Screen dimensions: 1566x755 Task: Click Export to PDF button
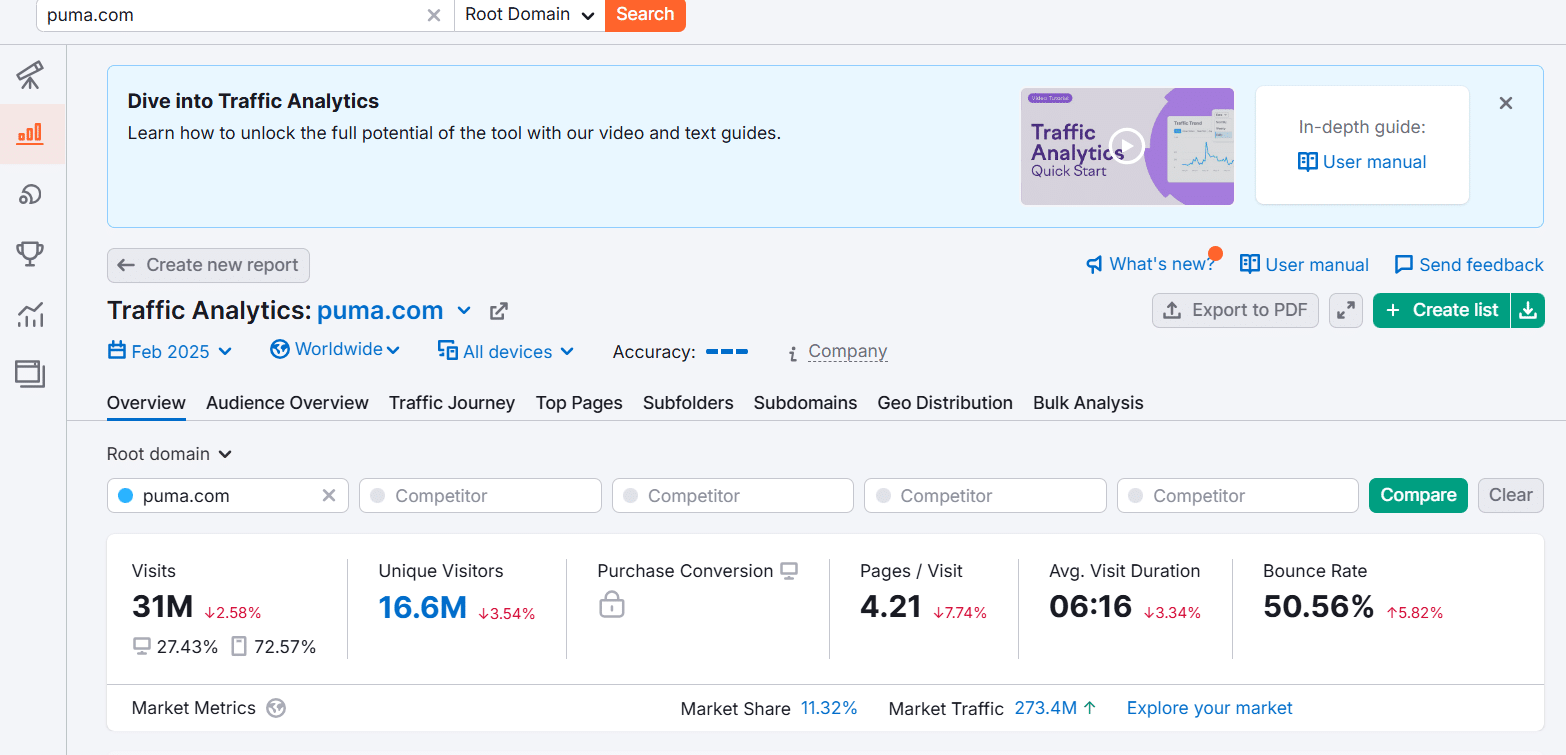click(x=1236, y=310)
